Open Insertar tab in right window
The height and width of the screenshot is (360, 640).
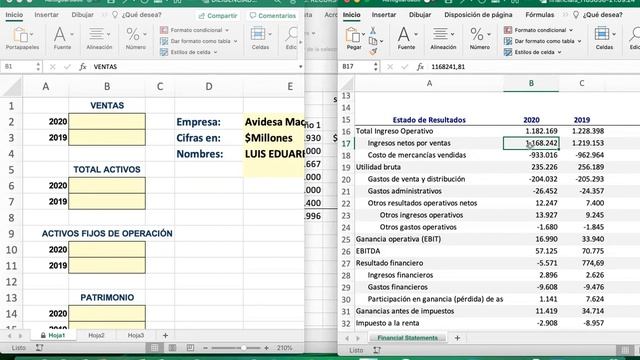click(384, 15)
